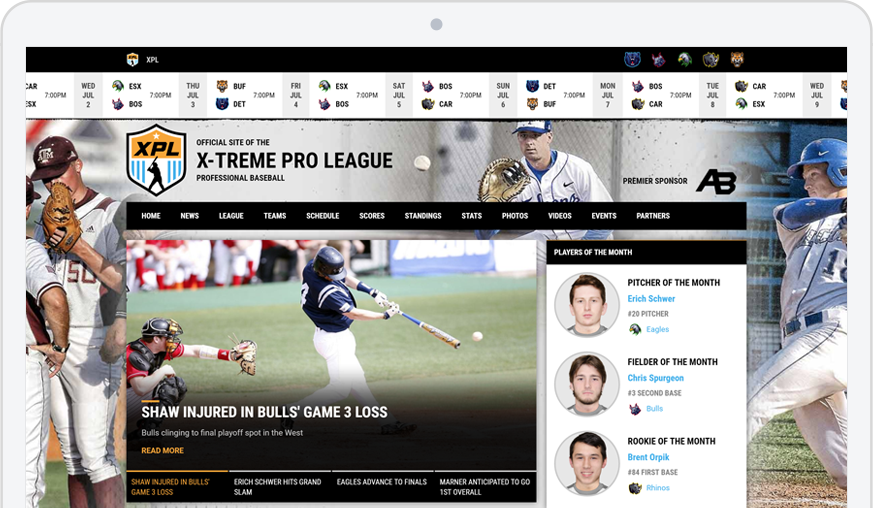Viewport: 873px width, 508px height.
Task: Follow the Rhinos team text link
Action: (658, 487)
